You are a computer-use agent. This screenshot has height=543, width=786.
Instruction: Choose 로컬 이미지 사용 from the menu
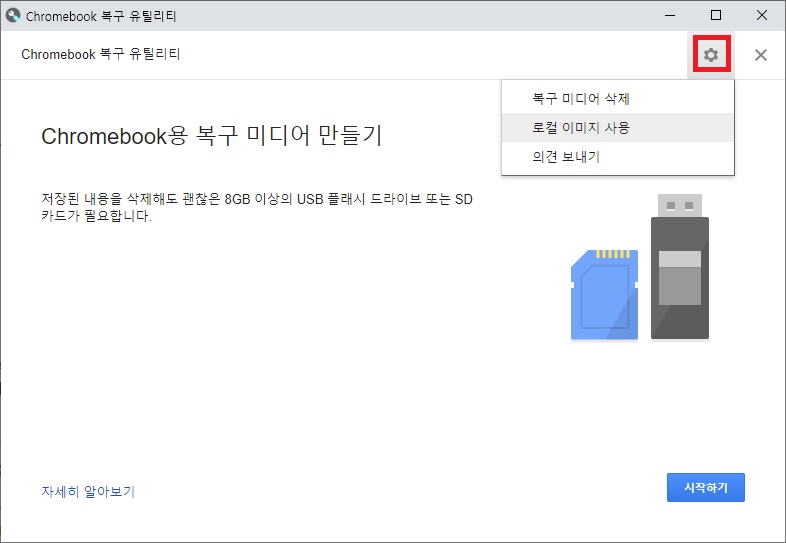pos(618,127)
